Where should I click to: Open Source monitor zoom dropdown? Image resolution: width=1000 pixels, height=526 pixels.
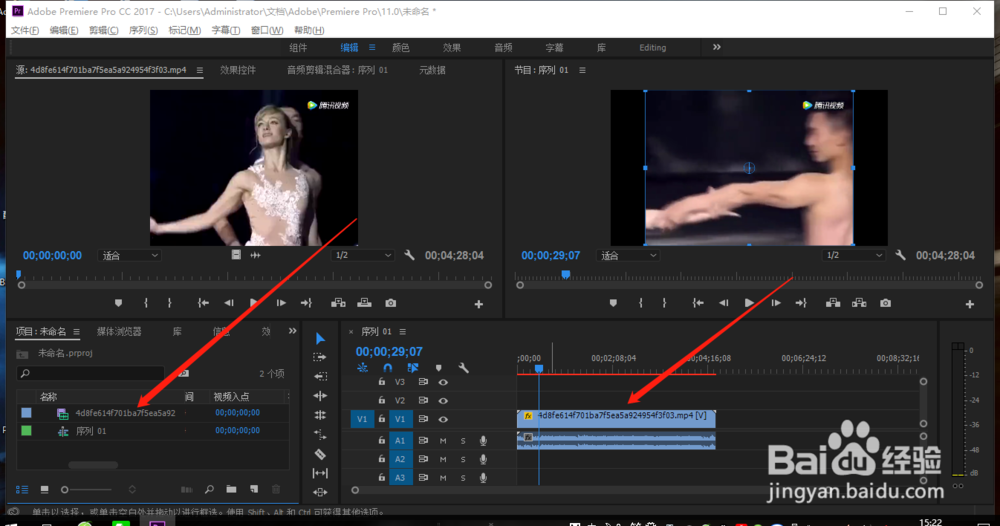coord(129,255)
